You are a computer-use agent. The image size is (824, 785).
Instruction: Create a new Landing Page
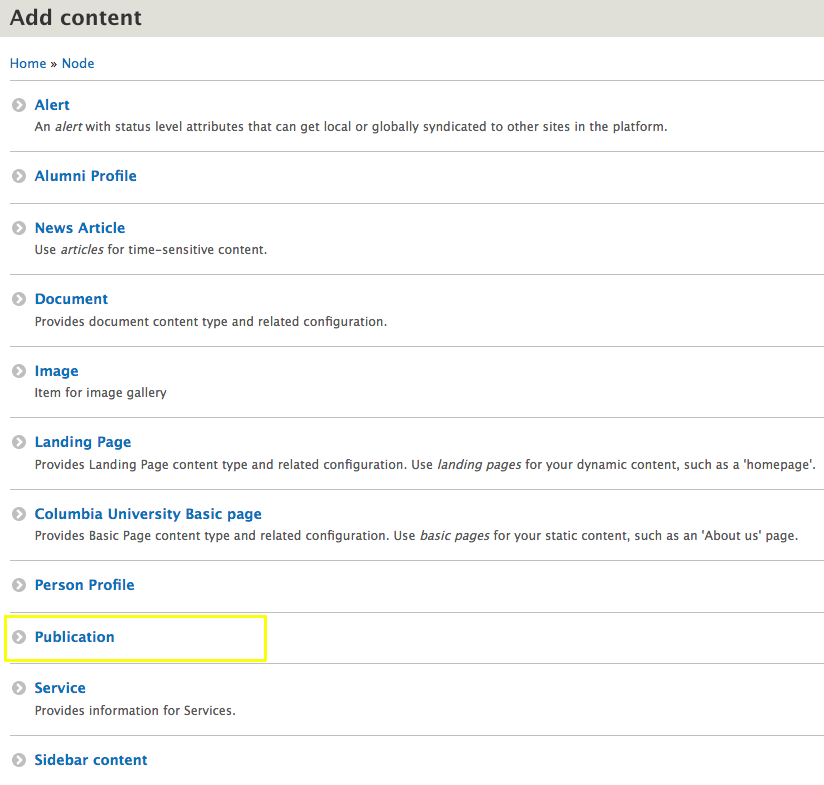tap(82, 441)
